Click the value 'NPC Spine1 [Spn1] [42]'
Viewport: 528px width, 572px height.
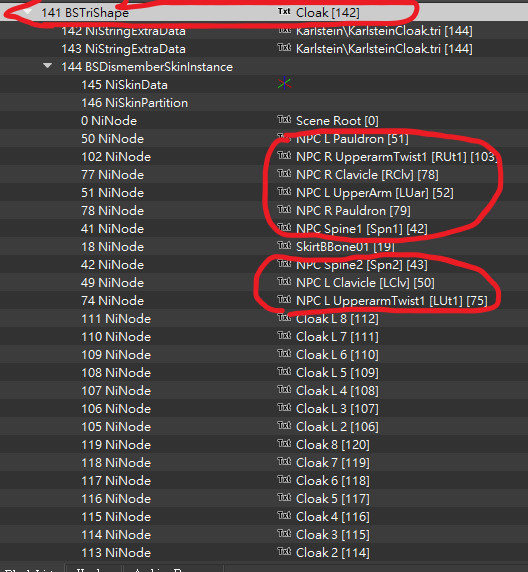[362, 229]
